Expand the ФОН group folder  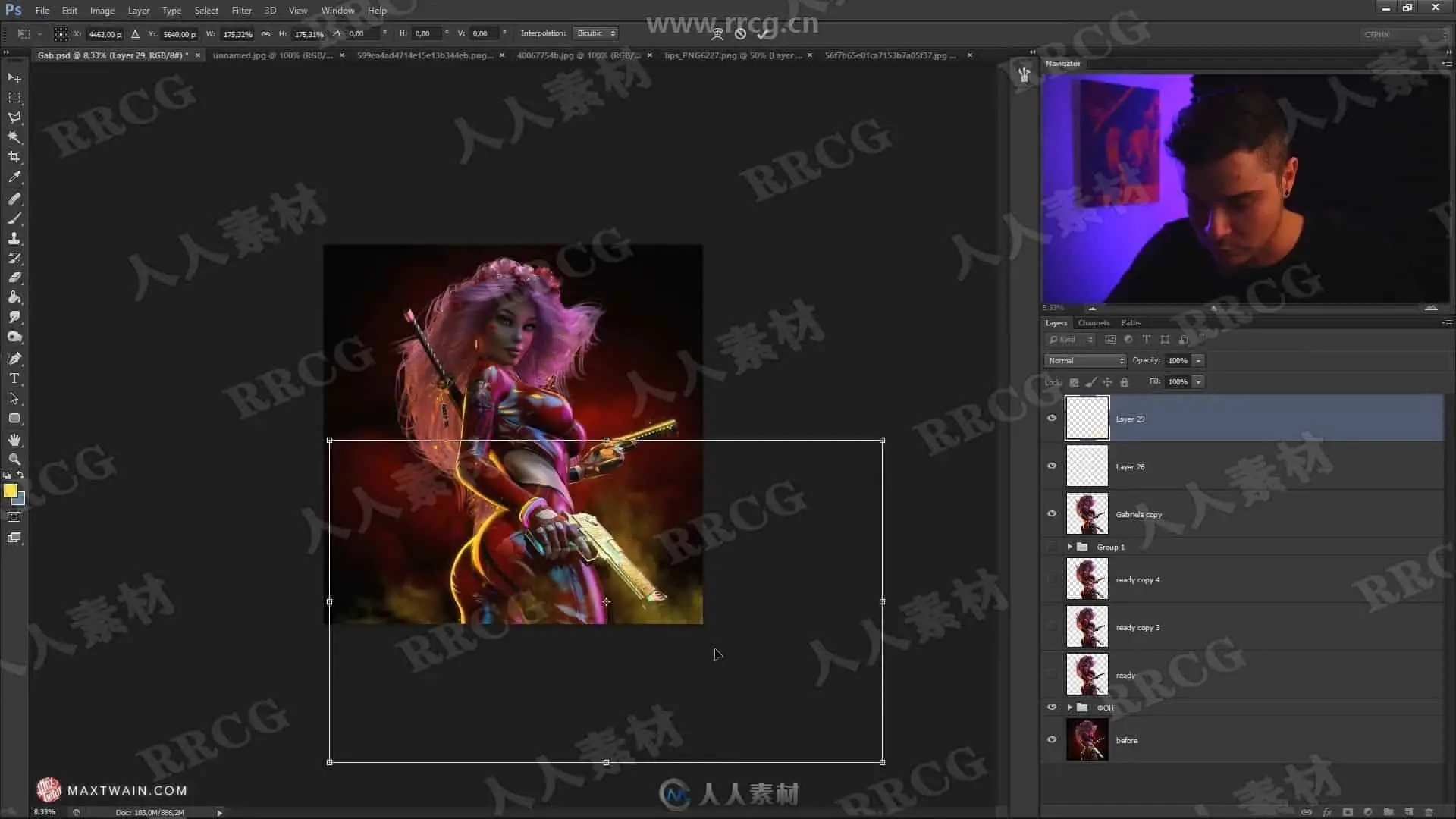point(1070,708)
